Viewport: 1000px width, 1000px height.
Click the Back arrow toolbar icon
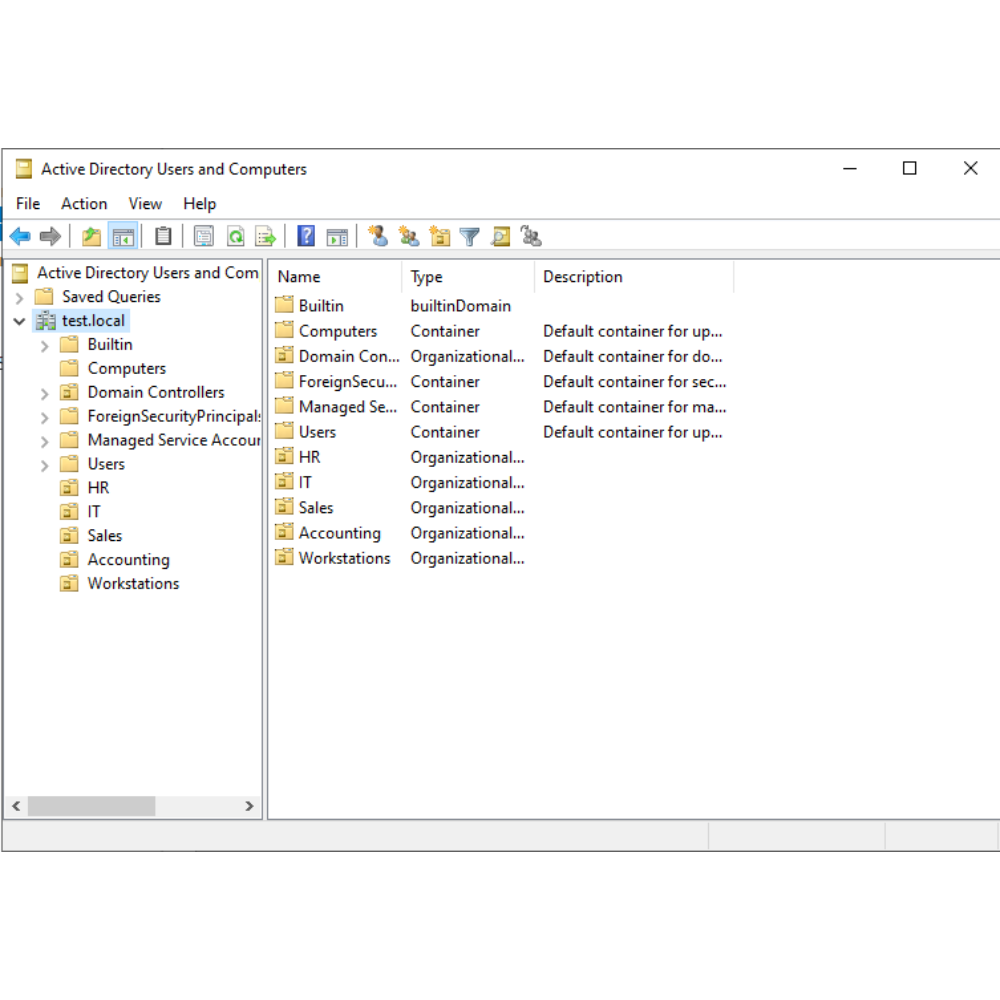(x=20, y=237)
